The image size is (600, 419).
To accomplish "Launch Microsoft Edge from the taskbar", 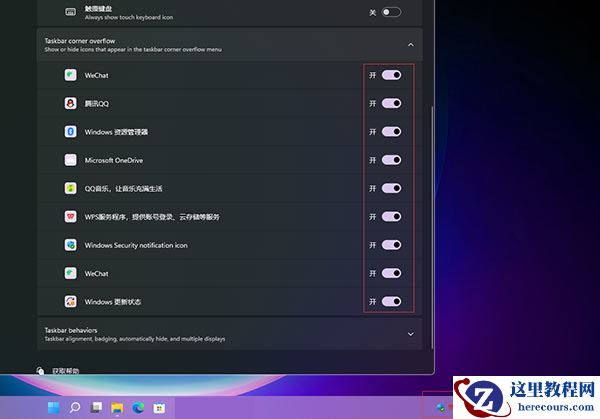I will (x=138, y=408).
